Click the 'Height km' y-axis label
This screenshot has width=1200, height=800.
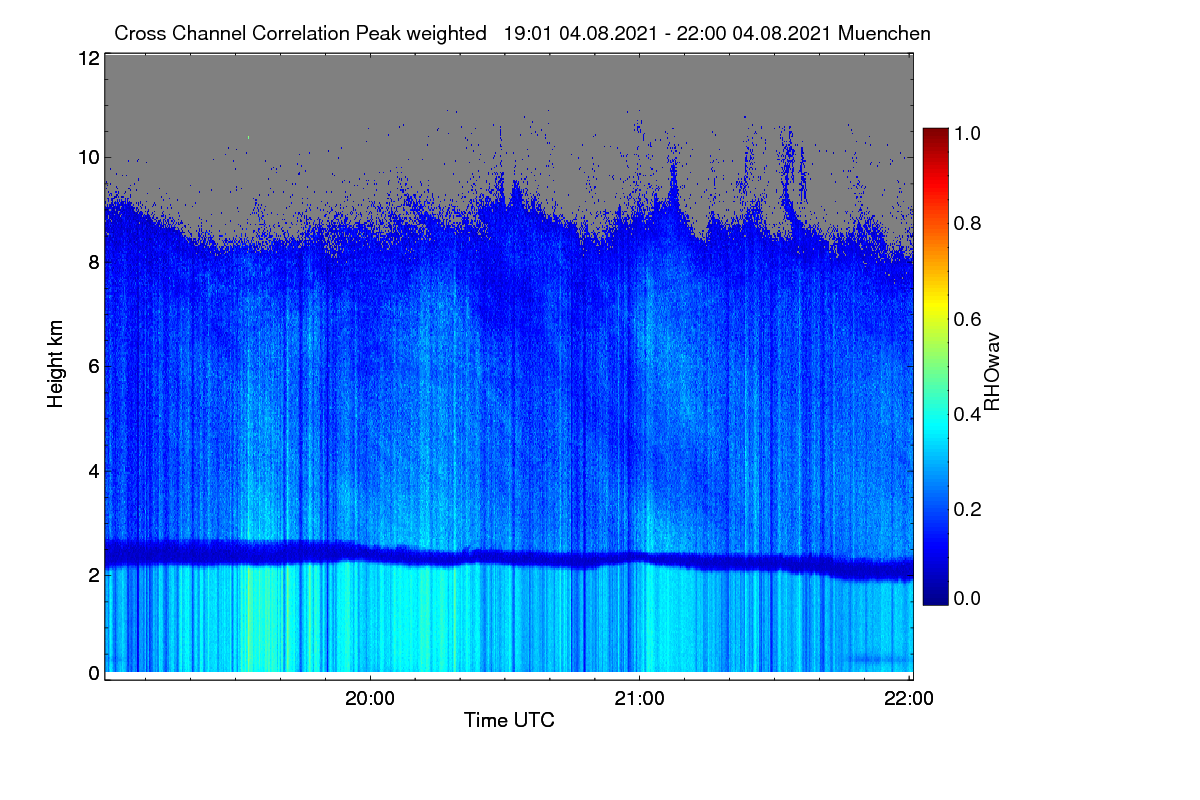pos(56,366)
